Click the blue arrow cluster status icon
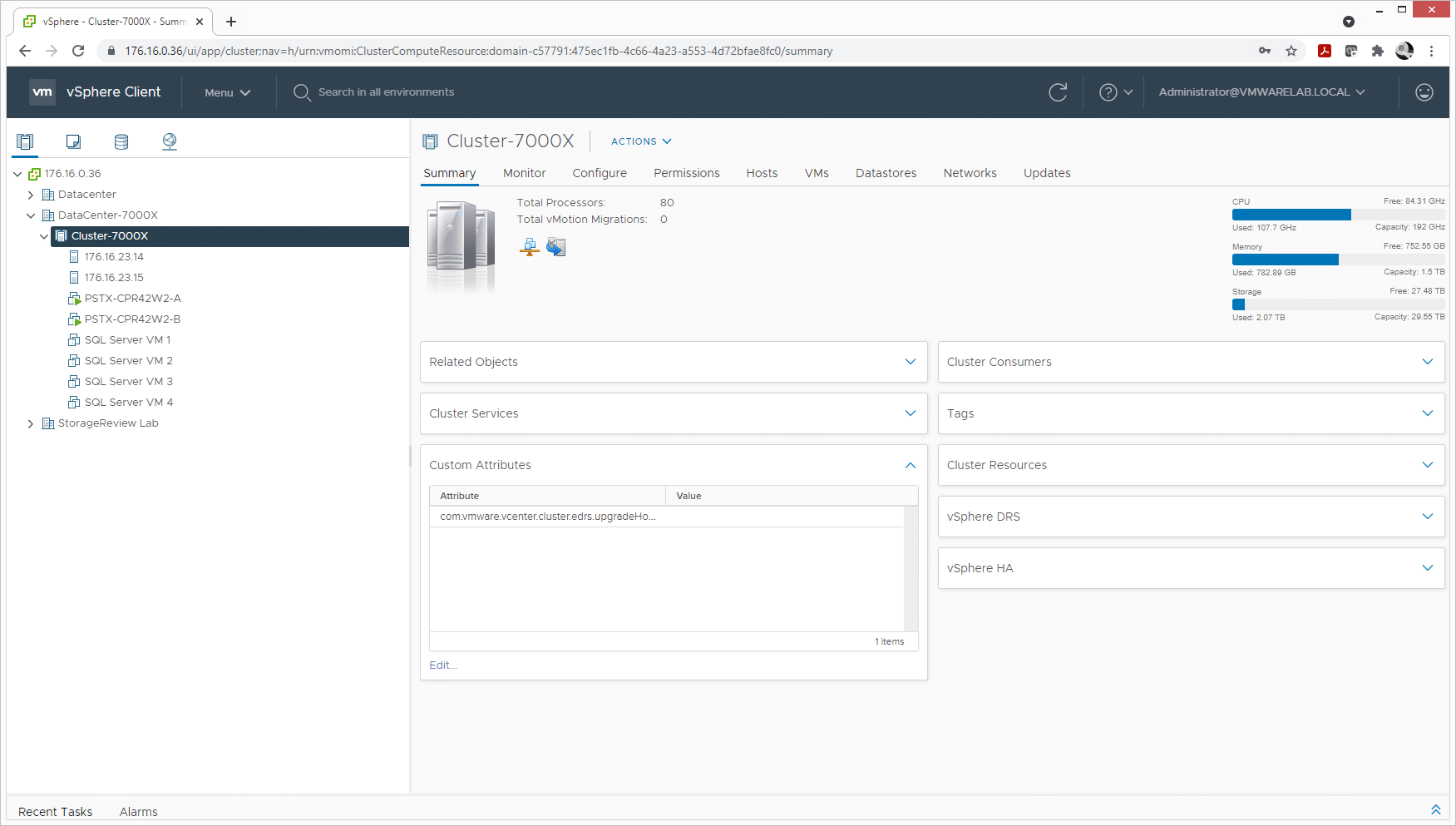This screenshot has width=1456, height=826. point(555,247)
